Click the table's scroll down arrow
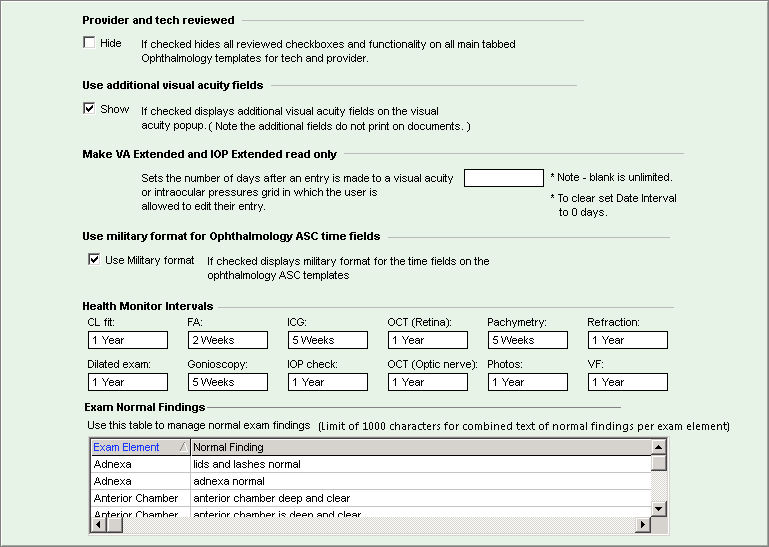The height and width of the screenshot is (547, 769). (x=659, y=509)
